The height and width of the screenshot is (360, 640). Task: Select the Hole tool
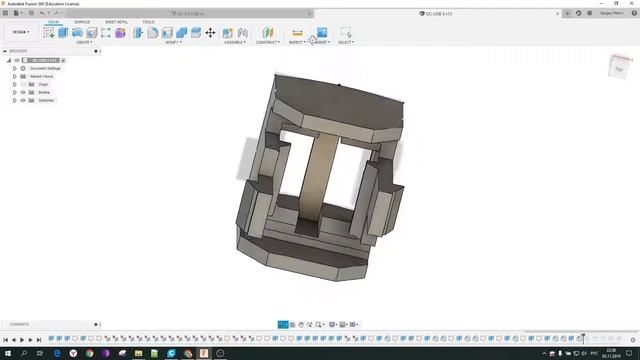(x=91, y=33)
